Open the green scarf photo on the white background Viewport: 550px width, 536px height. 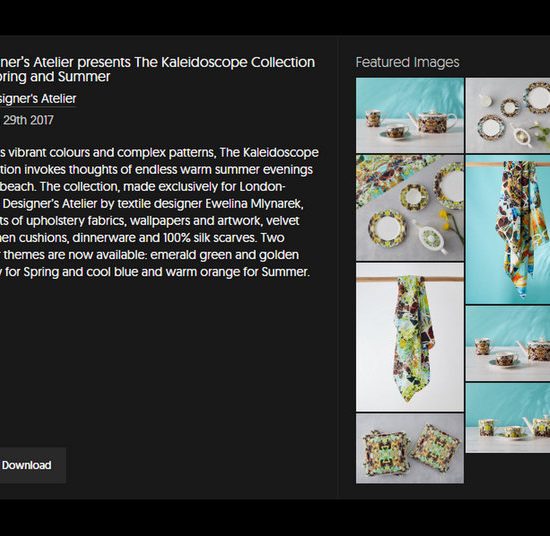tap(410, 337)
